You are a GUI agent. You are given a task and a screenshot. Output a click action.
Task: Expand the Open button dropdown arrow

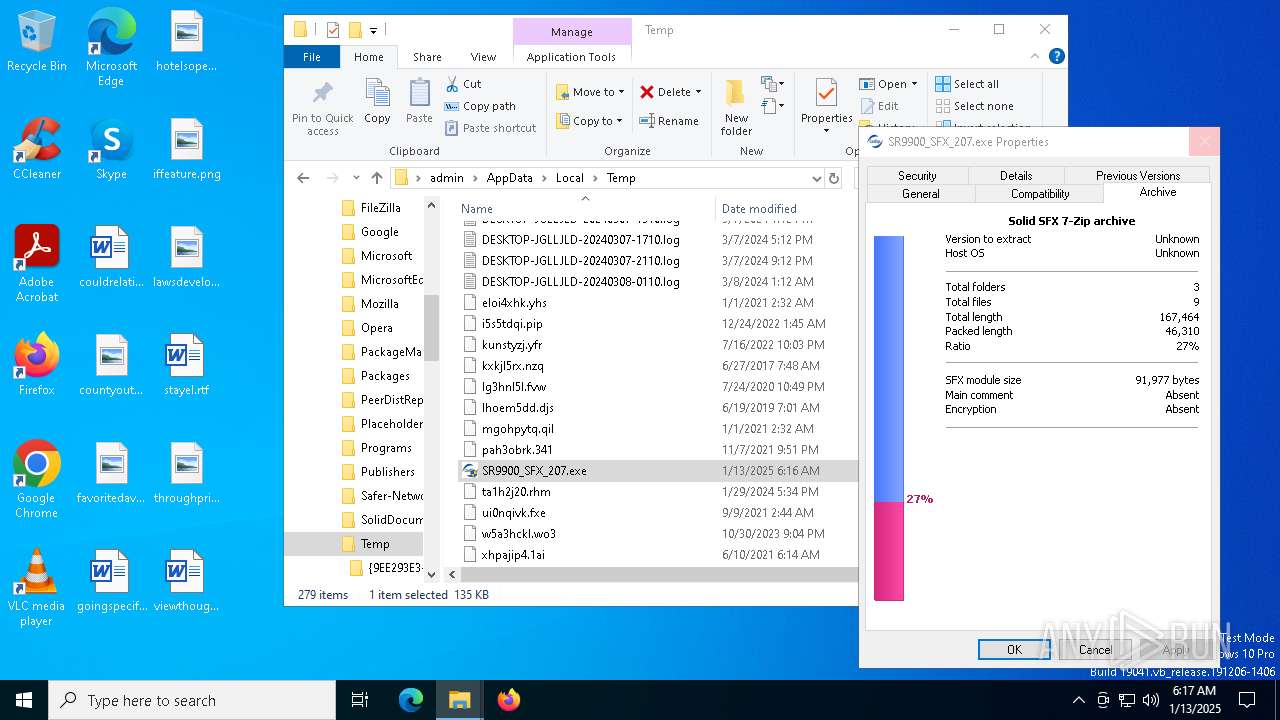913,84
